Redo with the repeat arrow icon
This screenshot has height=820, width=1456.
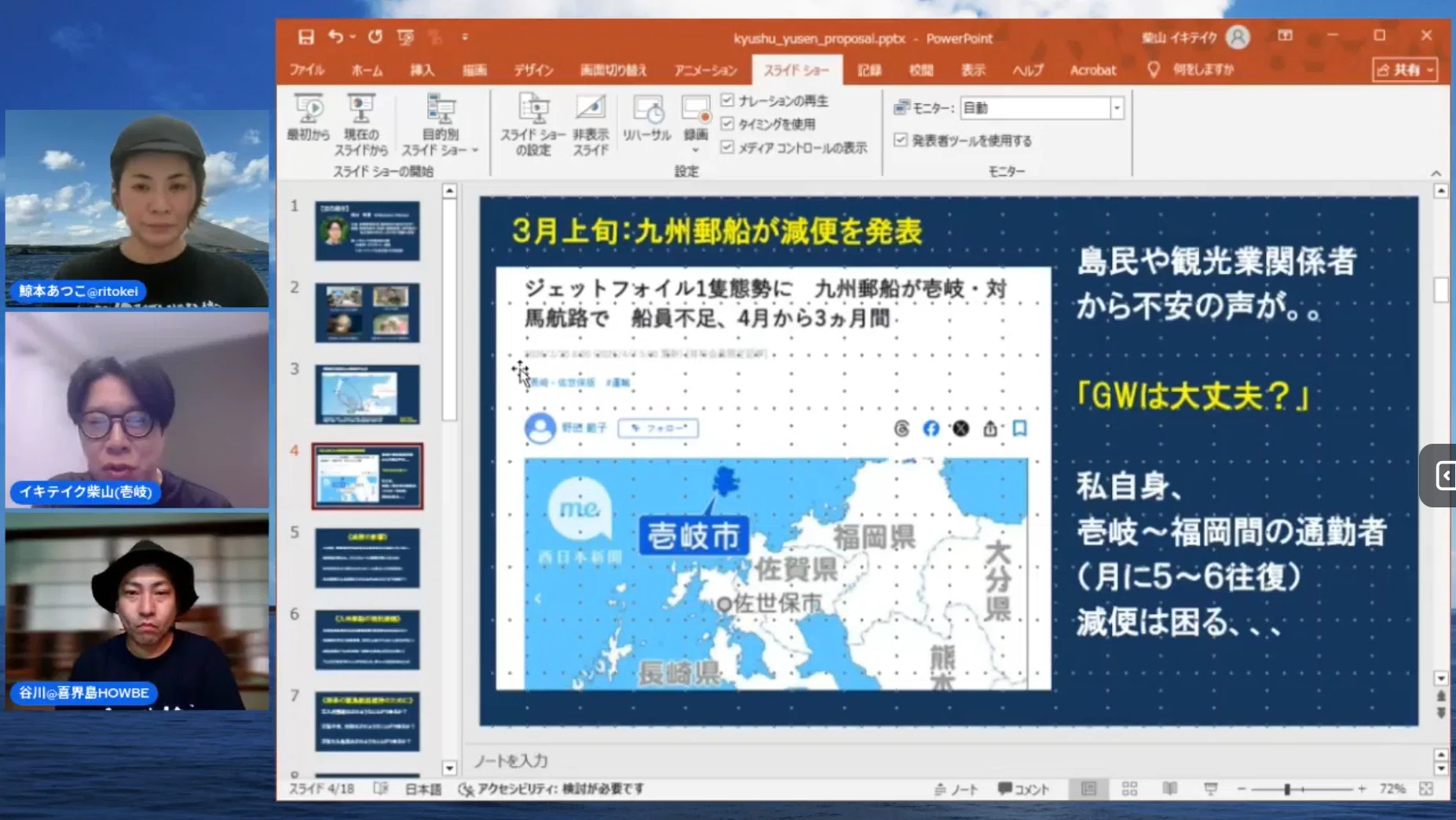[375, 37]
